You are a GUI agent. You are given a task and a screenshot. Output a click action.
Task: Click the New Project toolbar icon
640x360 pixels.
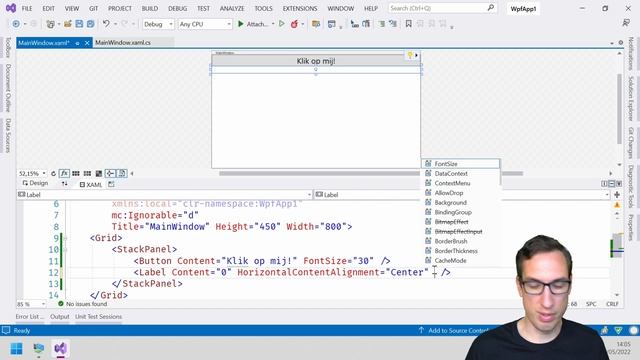tap(50, 24)
